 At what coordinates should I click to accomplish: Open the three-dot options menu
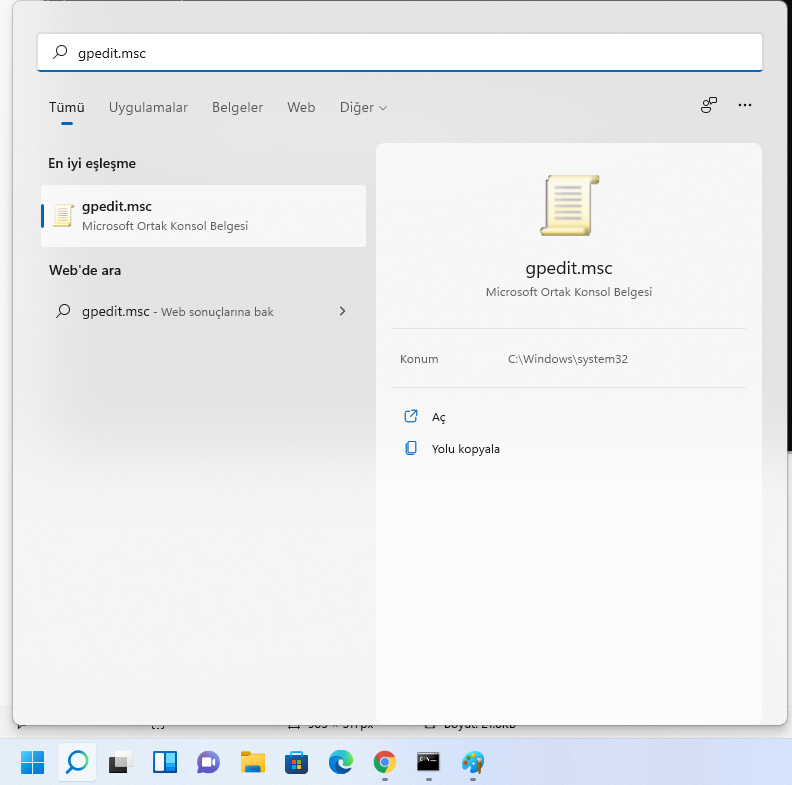[745, 105]
